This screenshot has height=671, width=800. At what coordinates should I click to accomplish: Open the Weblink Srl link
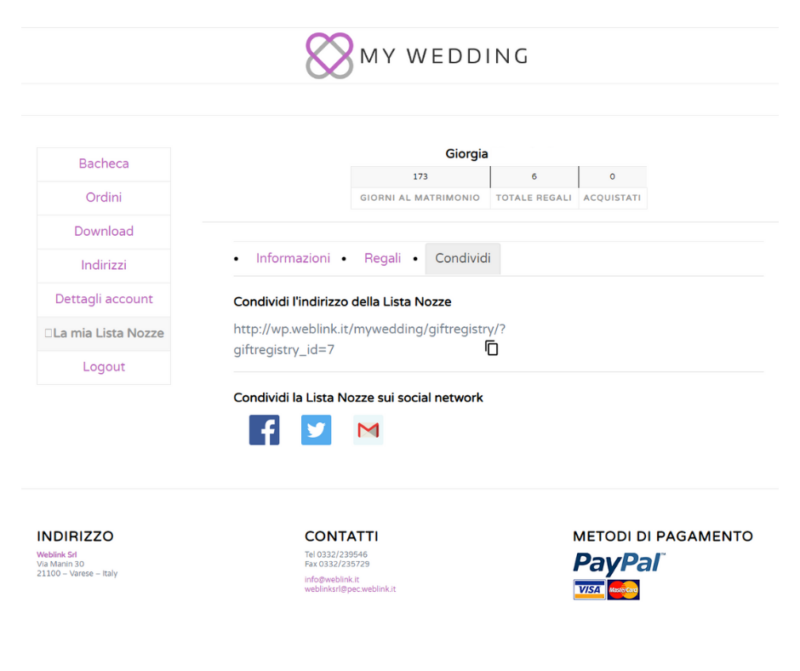click(57, 554)
